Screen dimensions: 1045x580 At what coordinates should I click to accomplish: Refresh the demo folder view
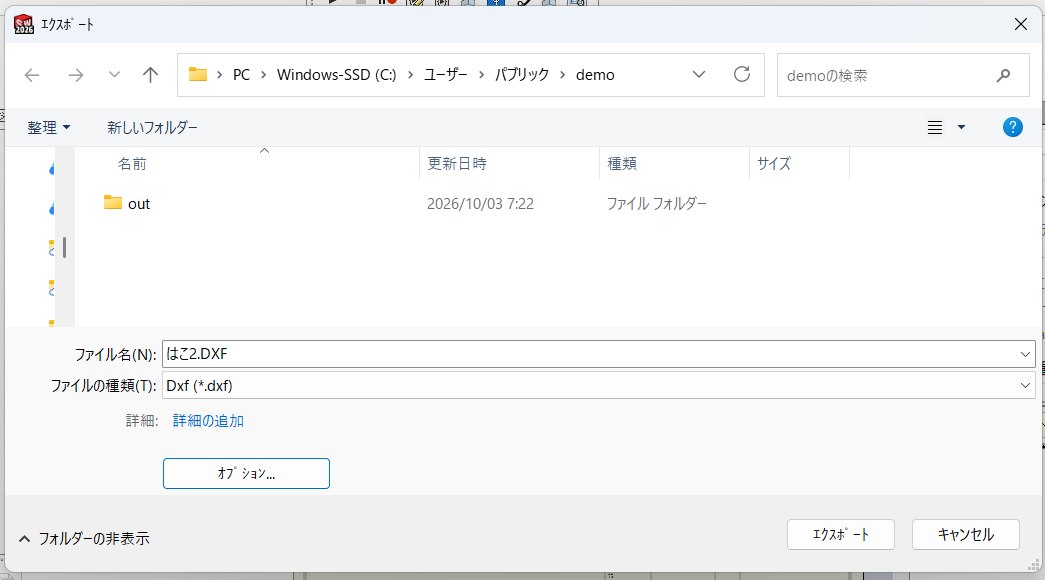coord(742,74)
